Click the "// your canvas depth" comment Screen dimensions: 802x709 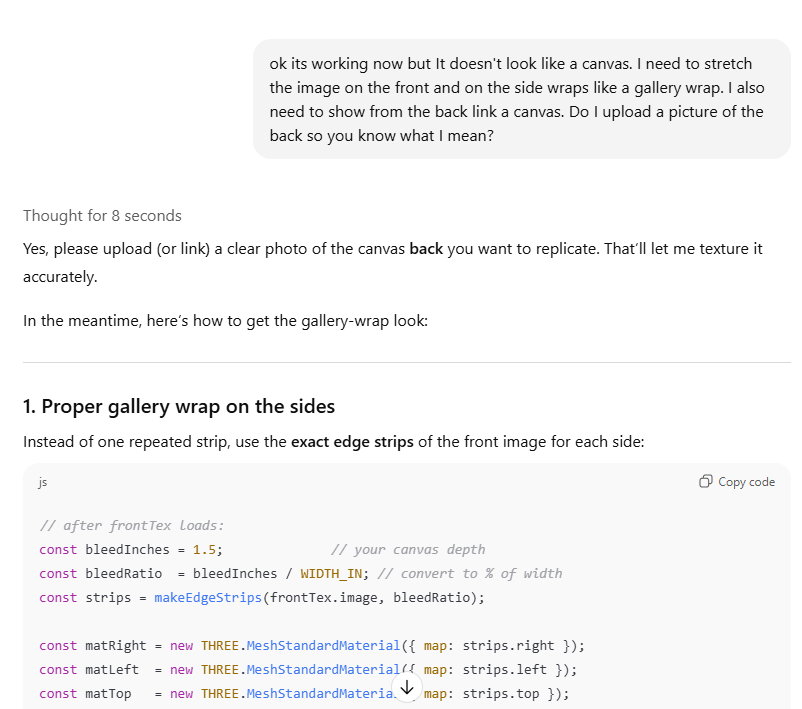pyautogui.click(x=407, y=549)
